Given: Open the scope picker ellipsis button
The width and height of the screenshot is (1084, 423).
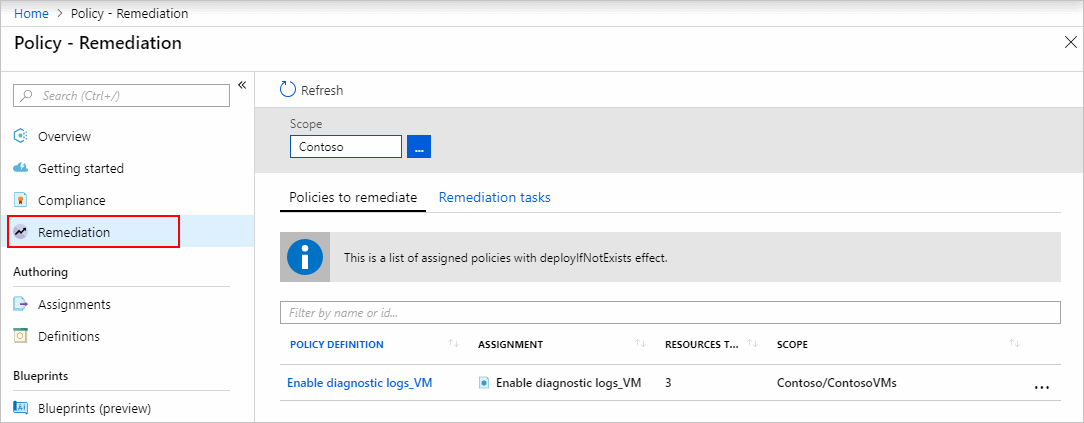Looking at the screenshot, I should [x=419, y=147].
